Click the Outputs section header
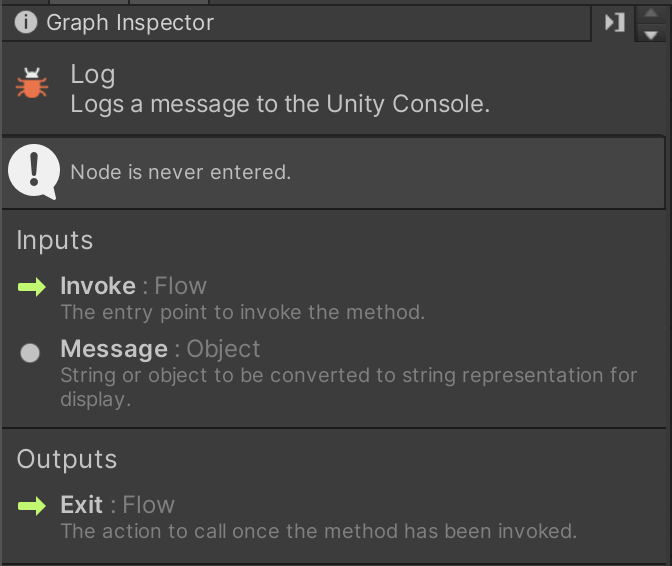Screen dimensions: 672x566 click(x=67, y=460)
